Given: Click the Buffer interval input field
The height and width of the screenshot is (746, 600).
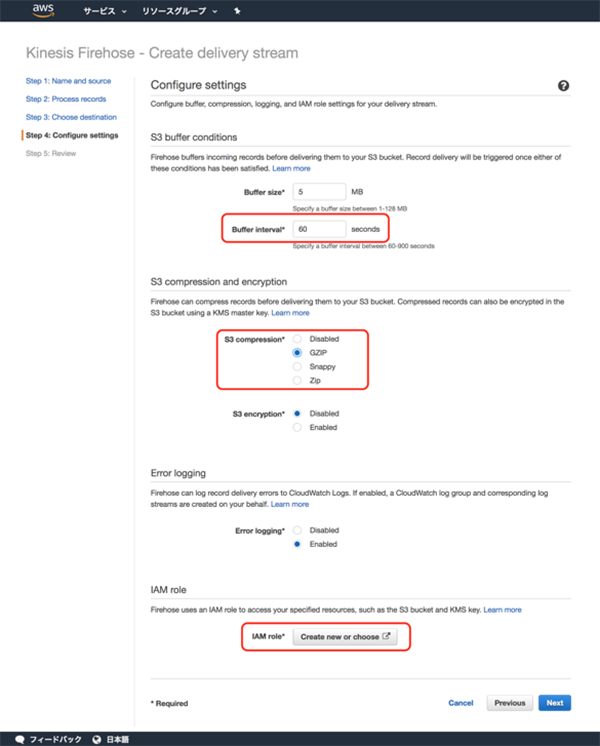Looking at the screenshot, I should coord(320,229).
